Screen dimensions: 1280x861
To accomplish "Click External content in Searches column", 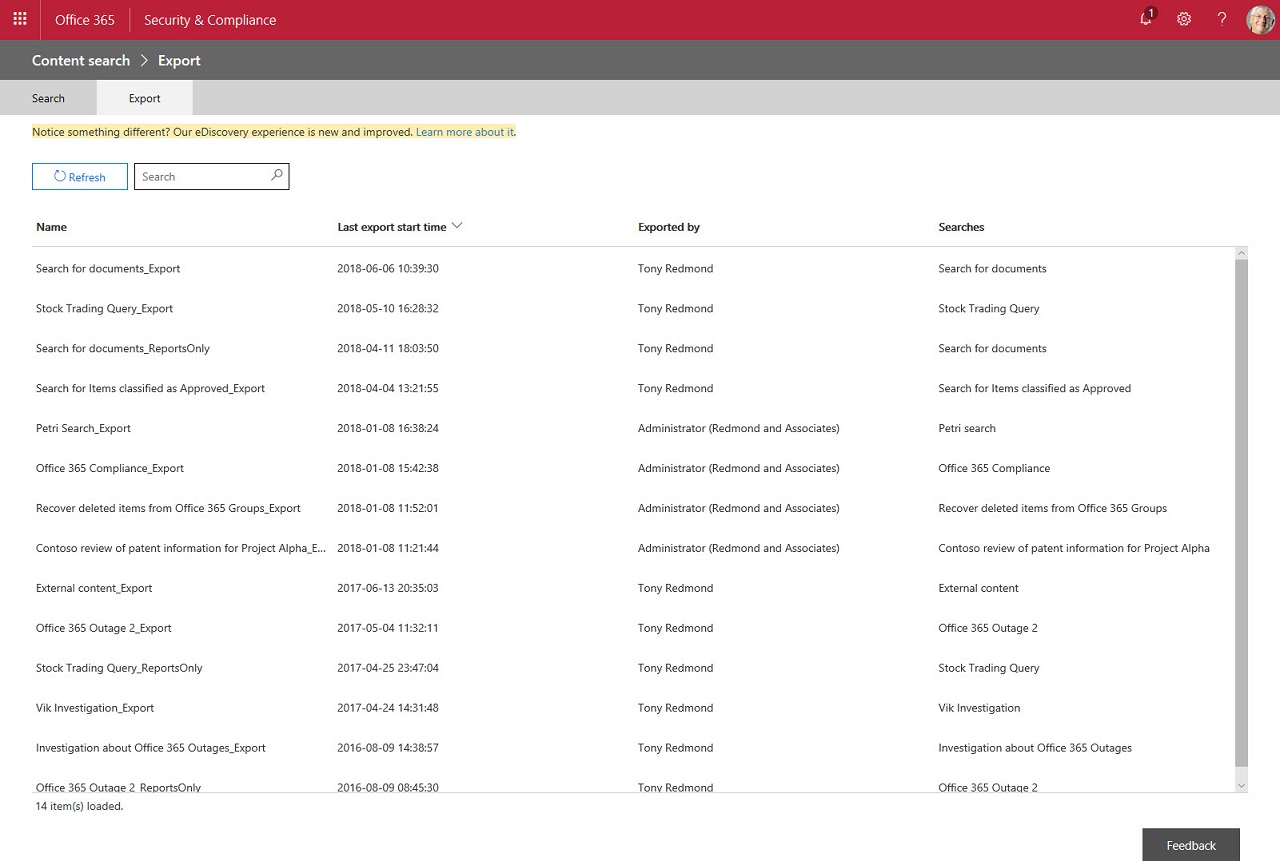I will coord(979,588).
